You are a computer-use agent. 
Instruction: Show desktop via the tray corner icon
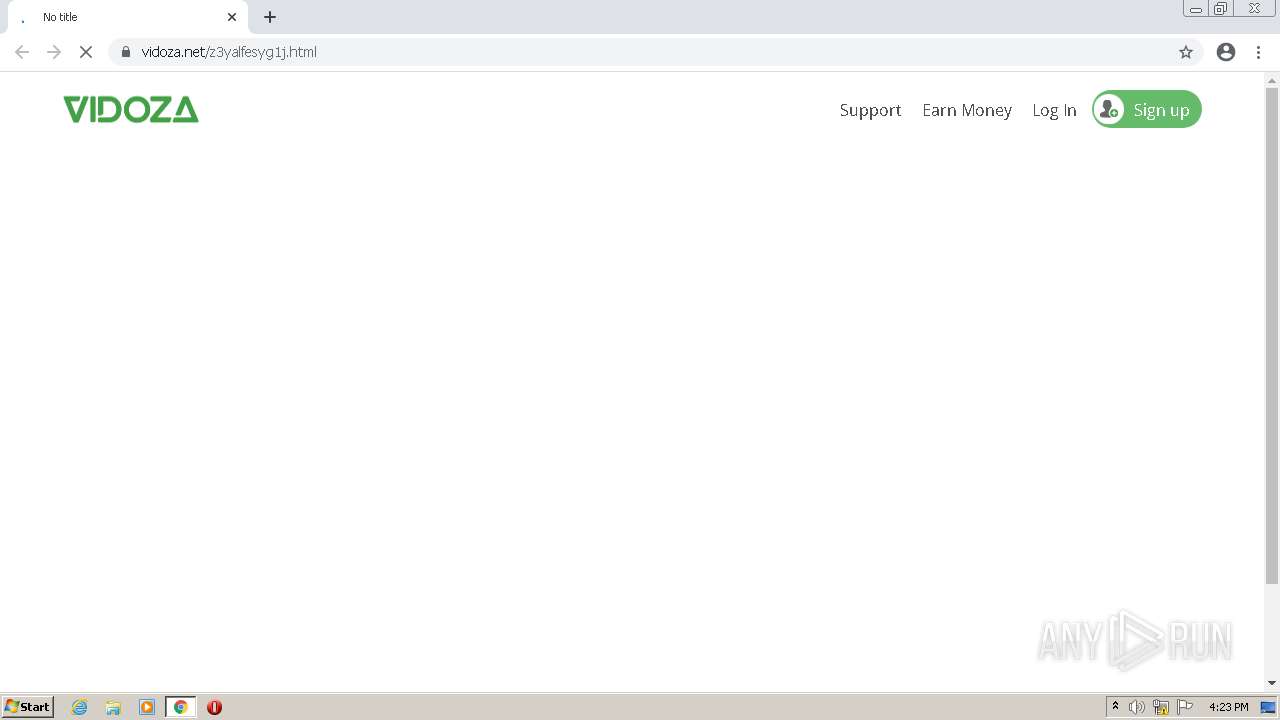[1268, 707]
